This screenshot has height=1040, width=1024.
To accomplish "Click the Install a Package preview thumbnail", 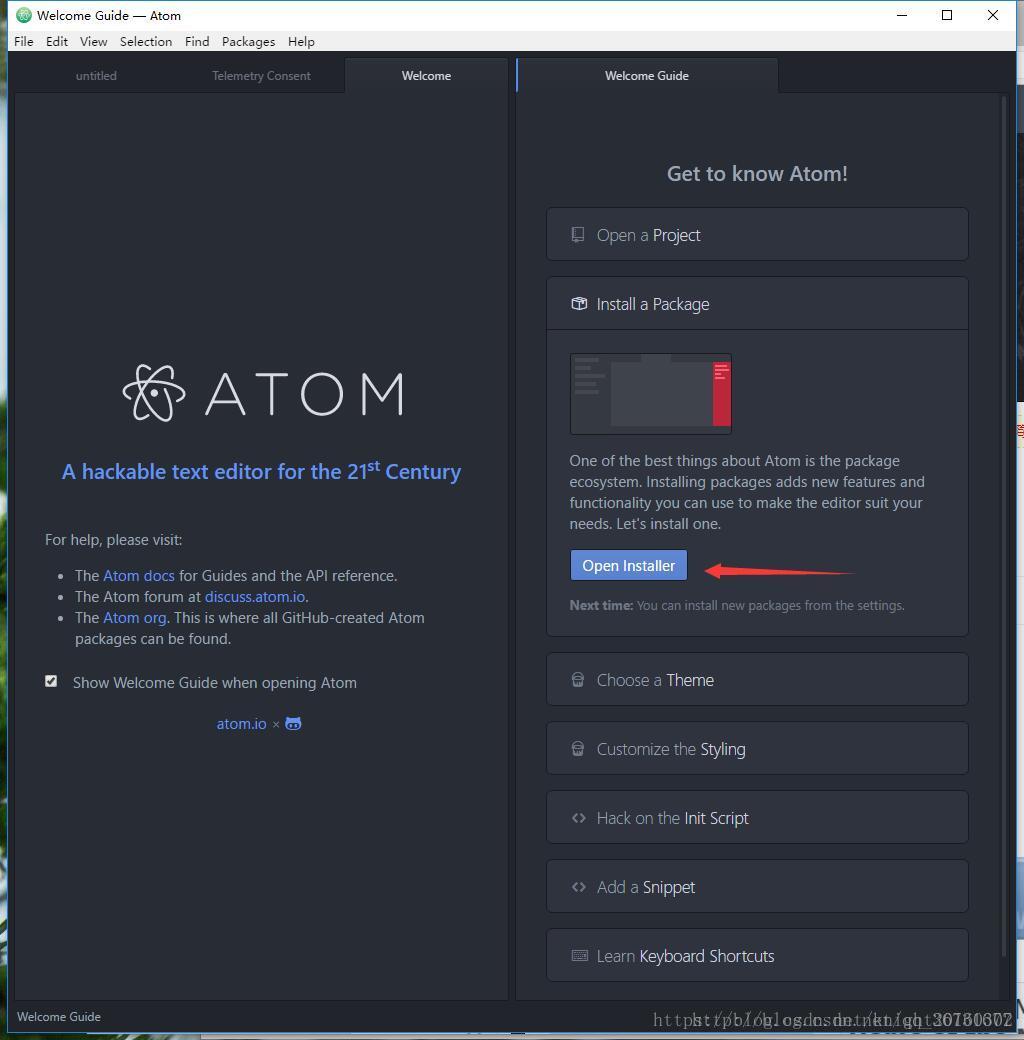I will click(651, 394).
